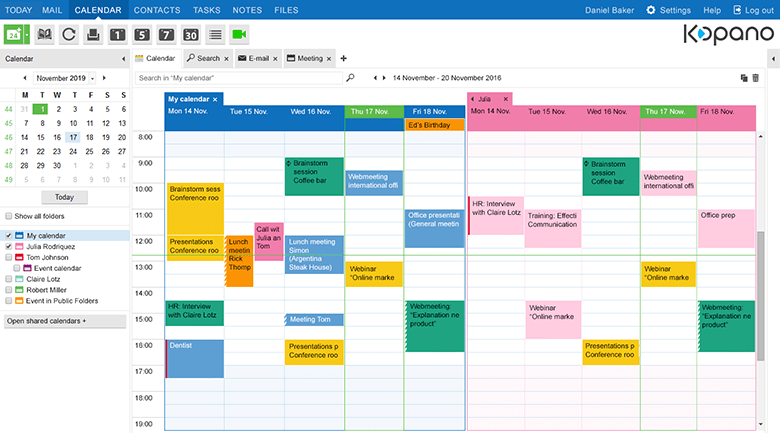
Task: Open the TODAY menu item
Action: [x=18, y=10]
